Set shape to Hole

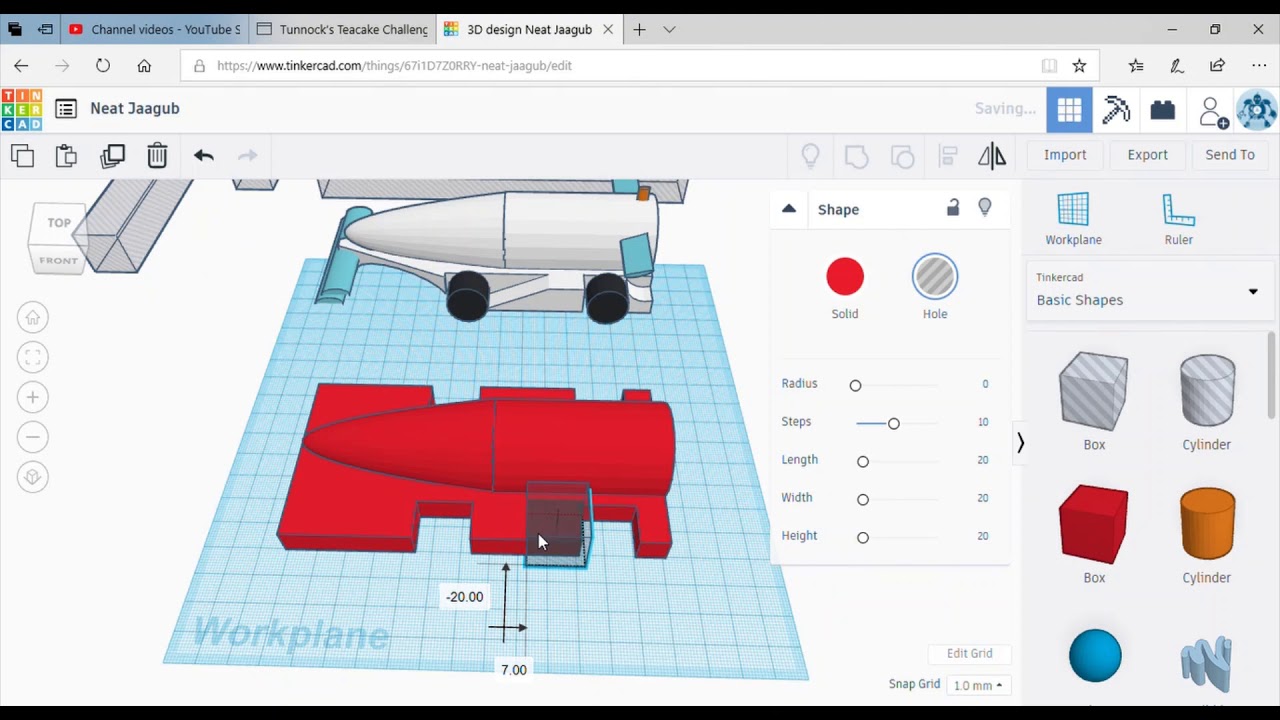935,288
